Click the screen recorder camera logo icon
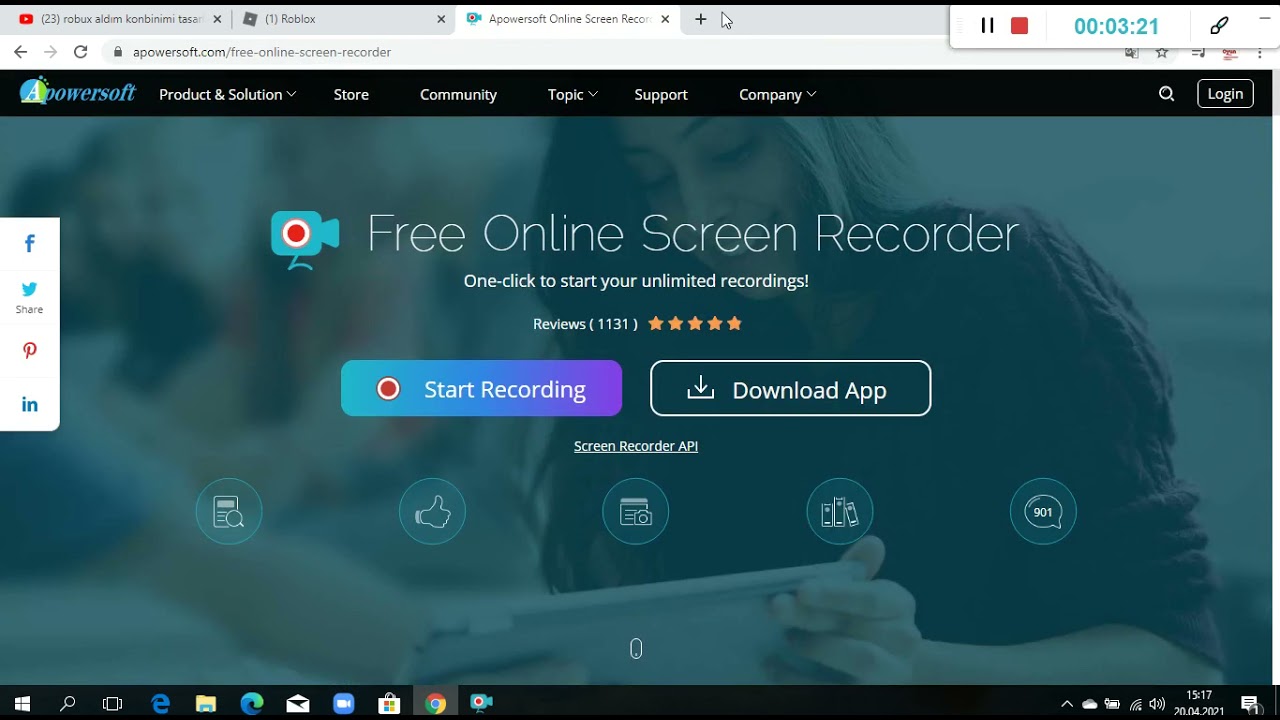This screenshot has height=720, width=1280. pos(305,240)
